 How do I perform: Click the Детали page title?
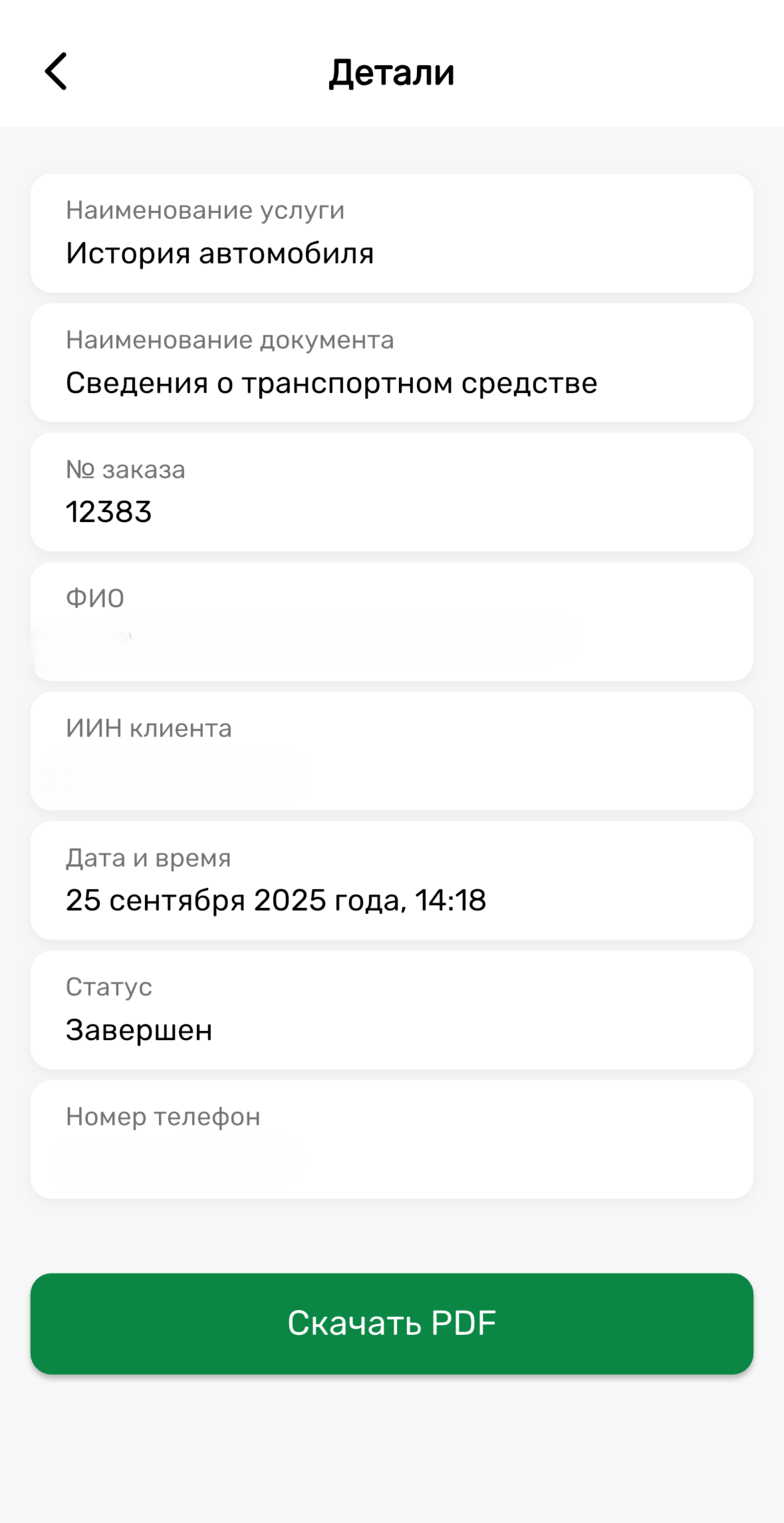[392, 73]
